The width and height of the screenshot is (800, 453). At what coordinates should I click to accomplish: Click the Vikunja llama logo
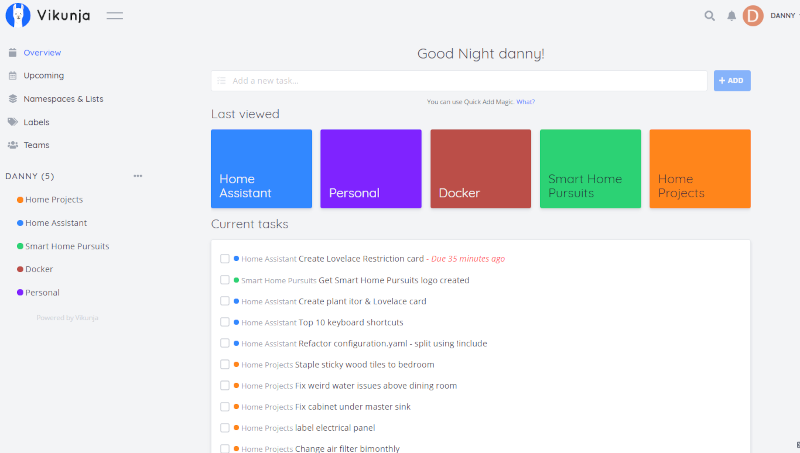18,15
